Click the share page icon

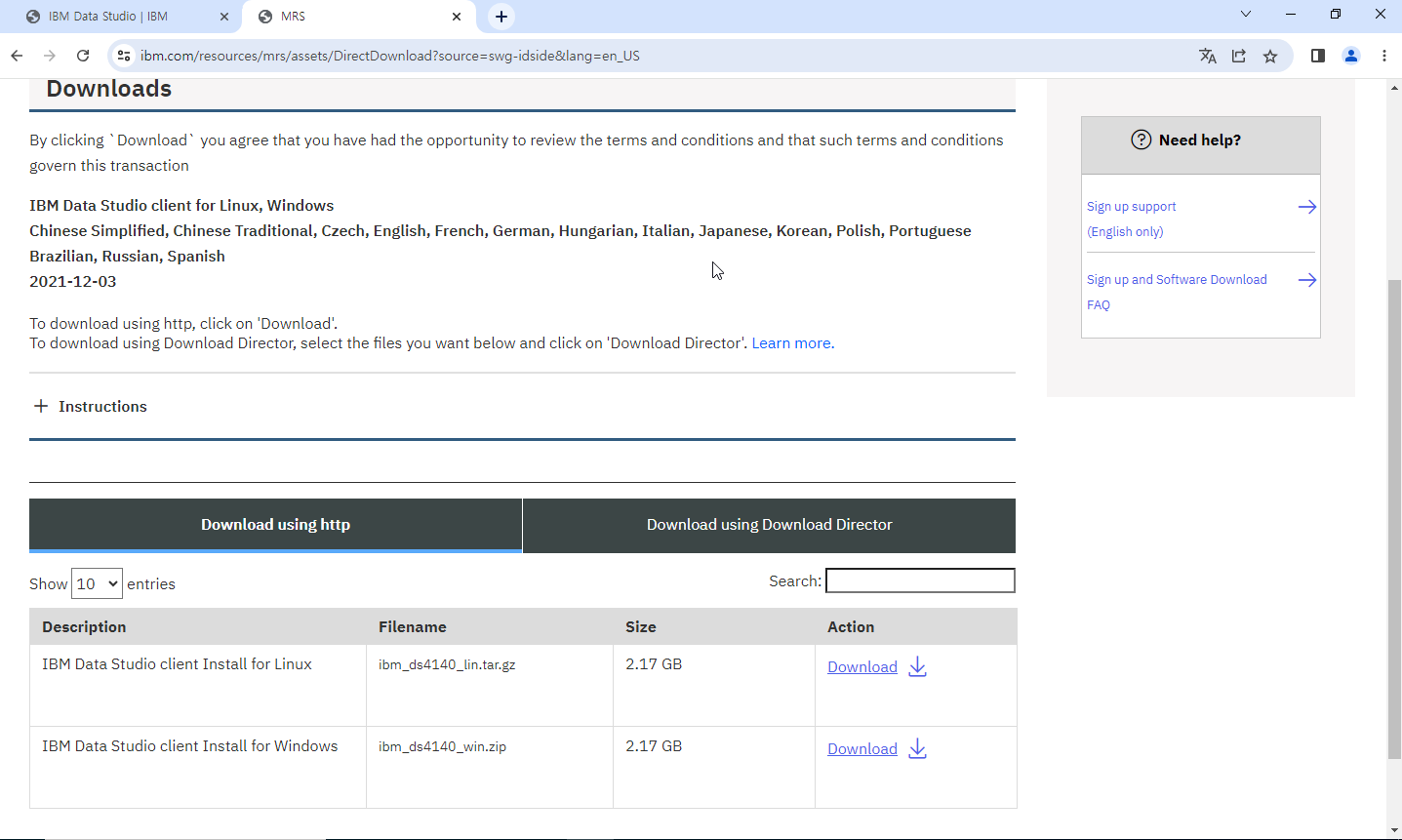[1239, 56]
